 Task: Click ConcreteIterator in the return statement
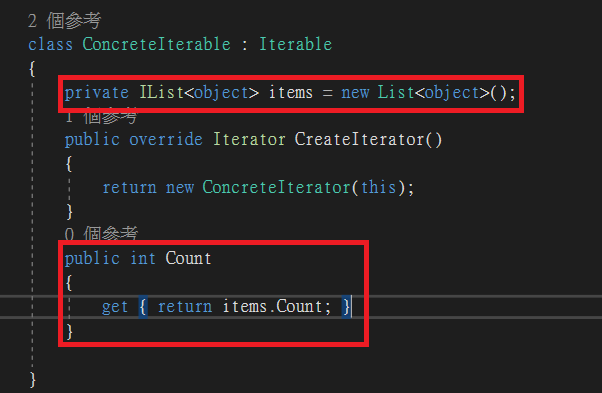click(x=276, y=187)
